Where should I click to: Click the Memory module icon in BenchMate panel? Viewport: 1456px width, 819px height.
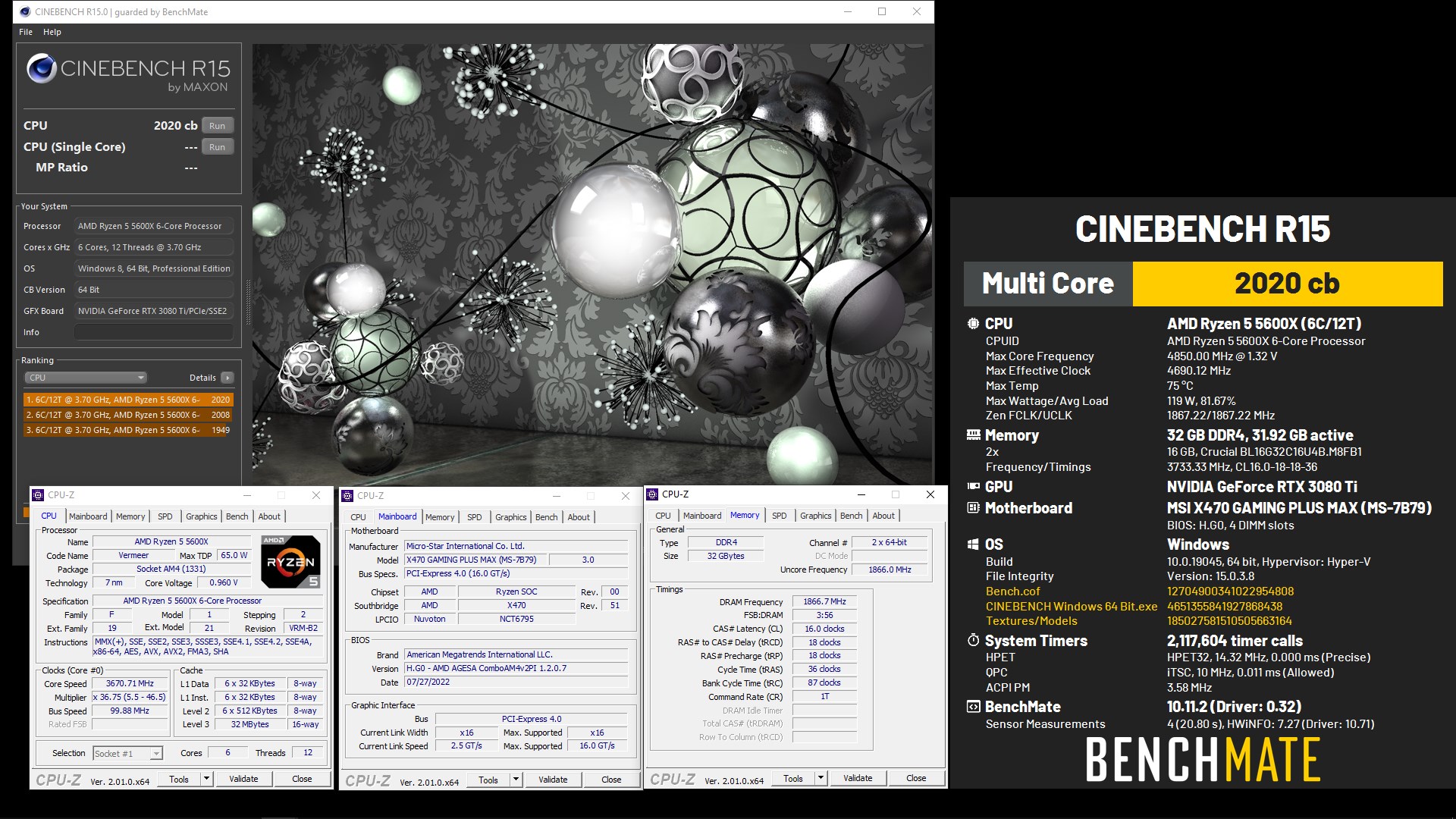tap(973, 435)
